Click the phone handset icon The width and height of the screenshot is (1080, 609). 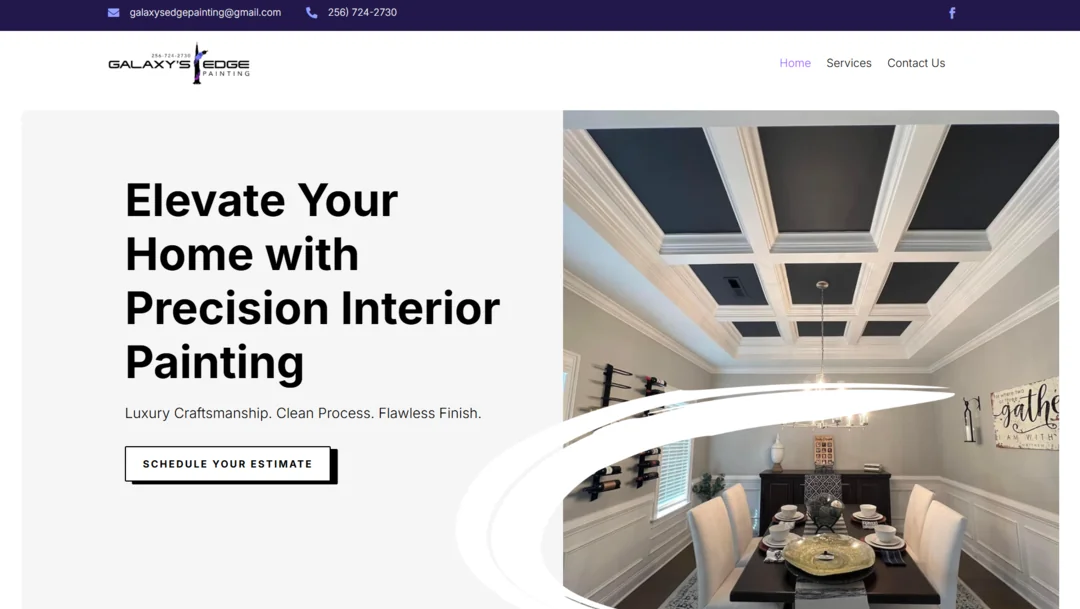pyautogui.click(x=311, y=12)
